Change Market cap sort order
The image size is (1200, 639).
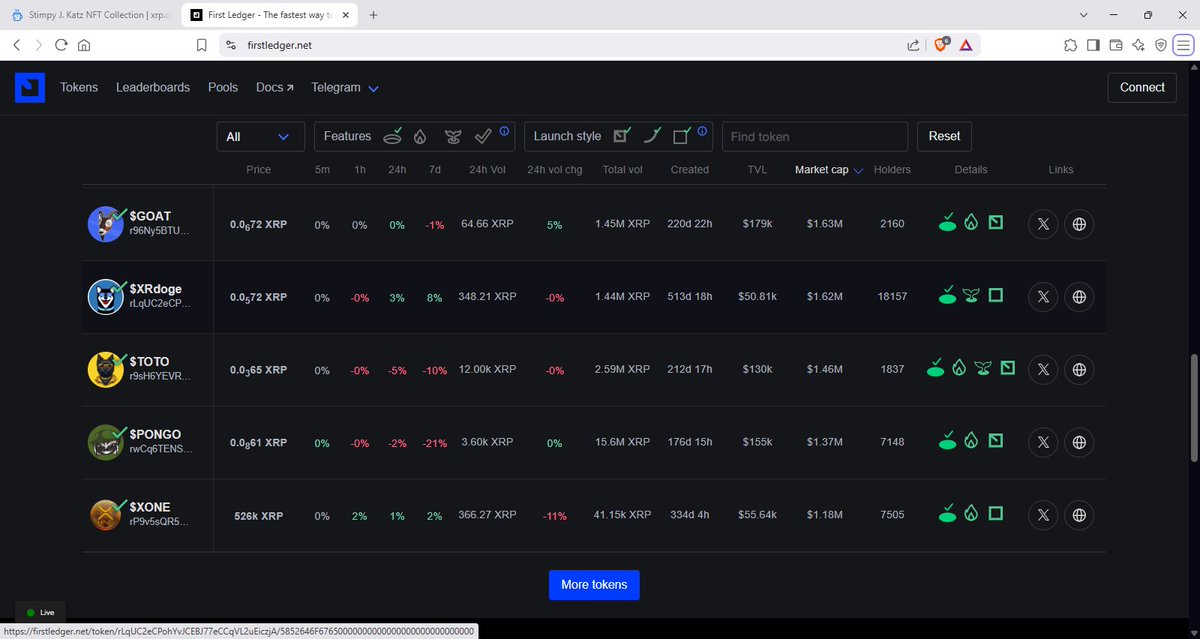pos(829,170)
